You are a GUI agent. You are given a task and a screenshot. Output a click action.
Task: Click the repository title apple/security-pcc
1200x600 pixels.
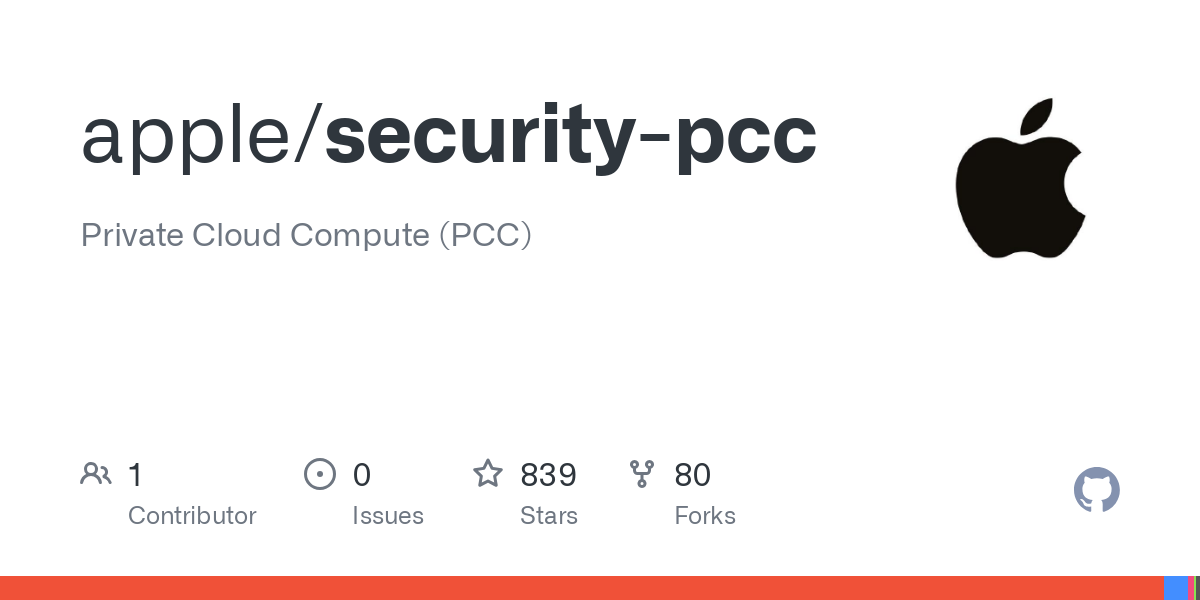(x=449, y=137)
